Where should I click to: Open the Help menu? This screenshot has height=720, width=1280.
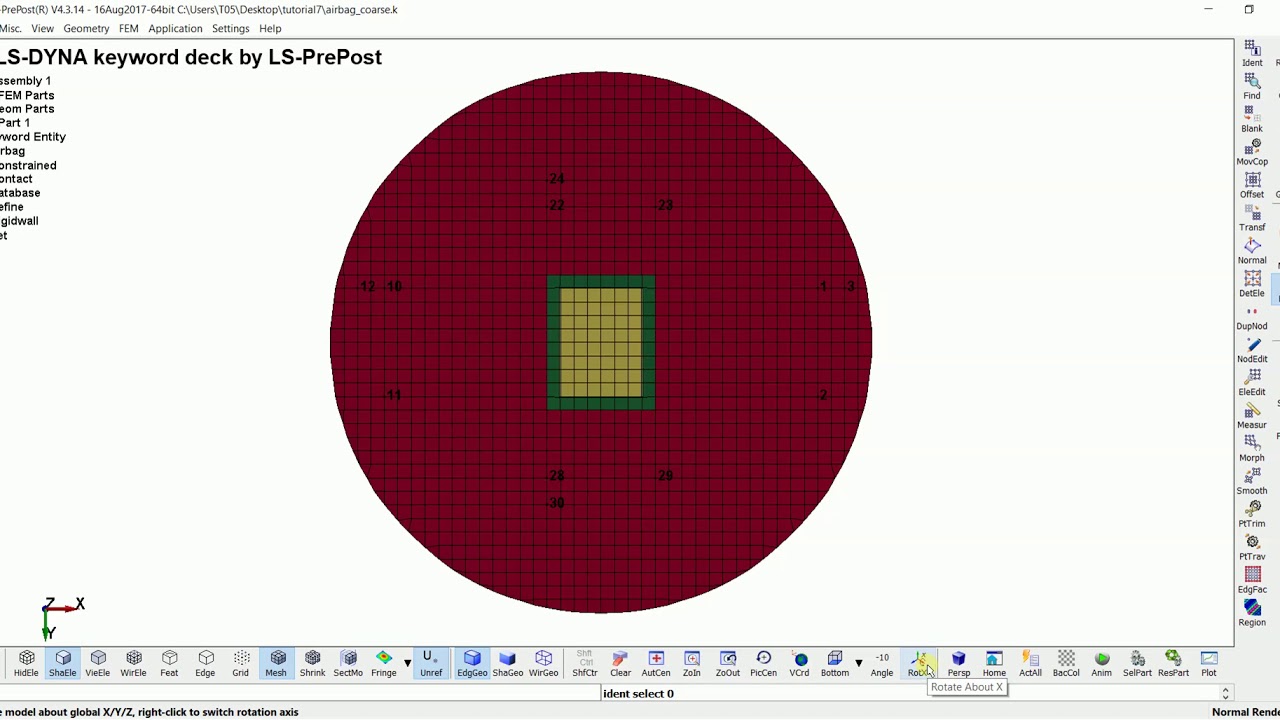click(x=270, y=28)
